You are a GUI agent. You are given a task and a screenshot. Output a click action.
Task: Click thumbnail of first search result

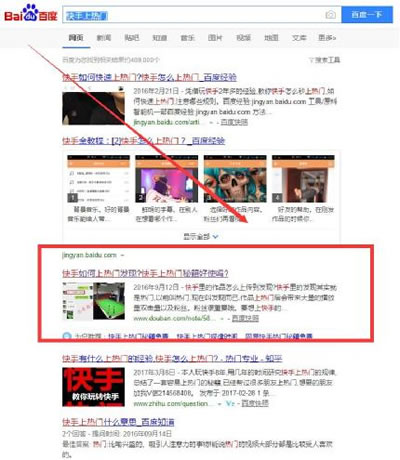(x=93, y=105)
